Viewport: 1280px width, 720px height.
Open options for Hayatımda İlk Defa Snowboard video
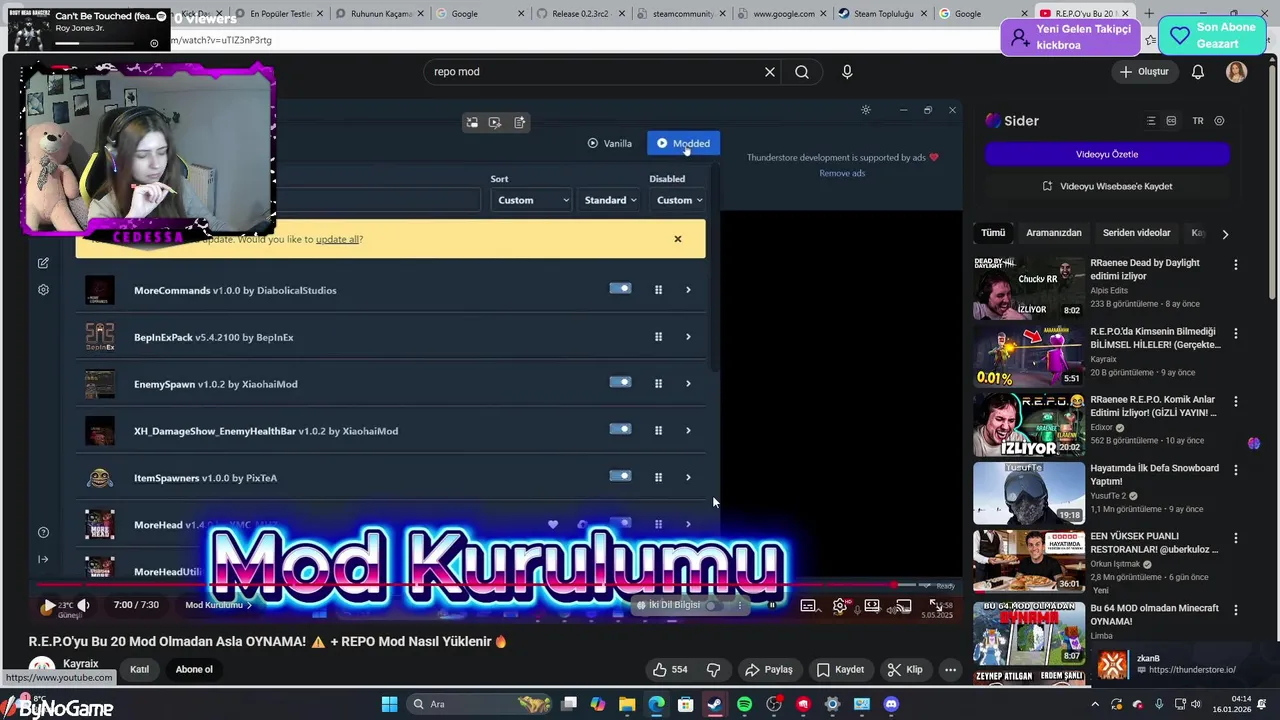pyautogui.click(x=1236, y=469)
